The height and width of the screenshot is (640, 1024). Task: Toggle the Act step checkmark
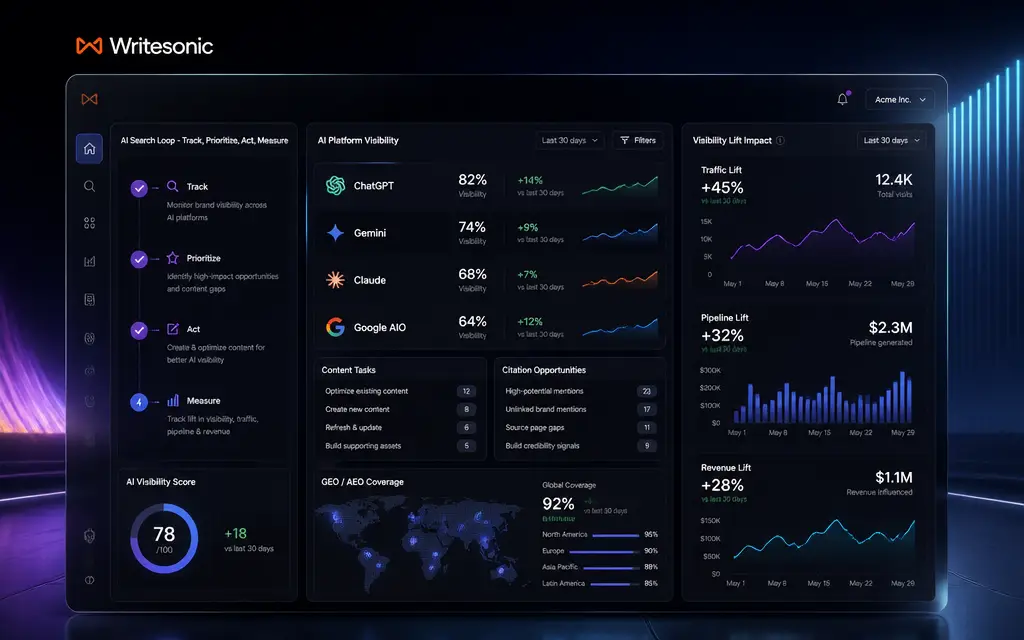[x=138, y=330]
